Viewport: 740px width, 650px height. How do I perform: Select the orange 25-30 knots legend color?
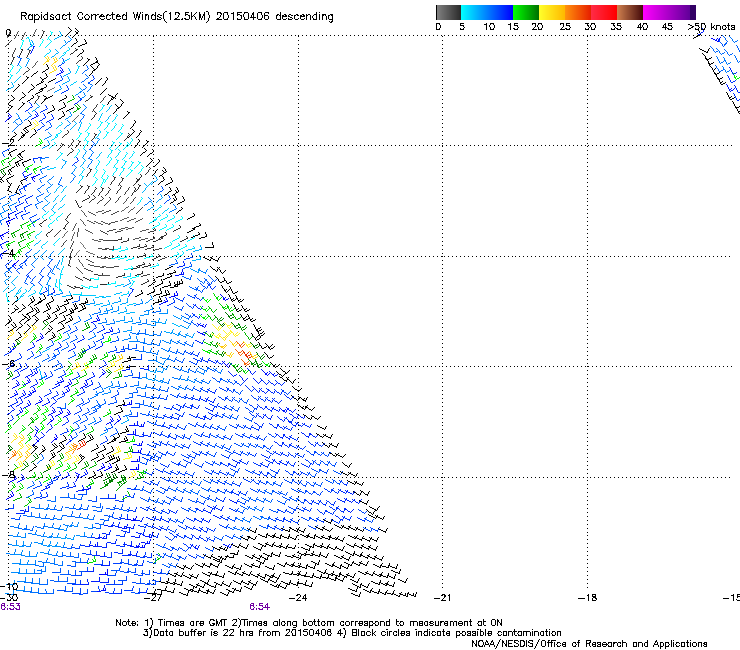point(578,12)
